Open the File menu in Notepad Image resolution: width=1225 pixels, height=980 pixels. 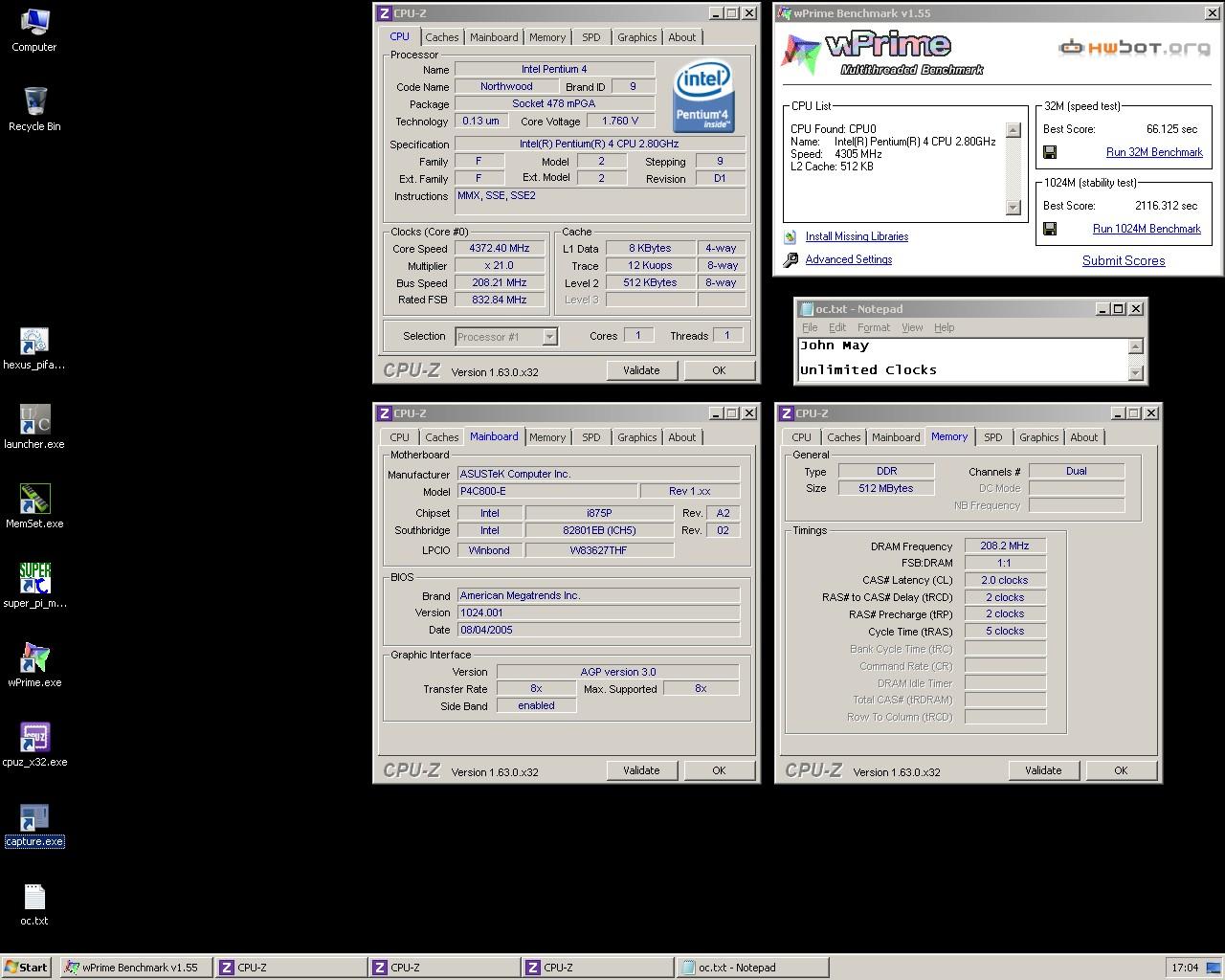click(x=810, y=327)
